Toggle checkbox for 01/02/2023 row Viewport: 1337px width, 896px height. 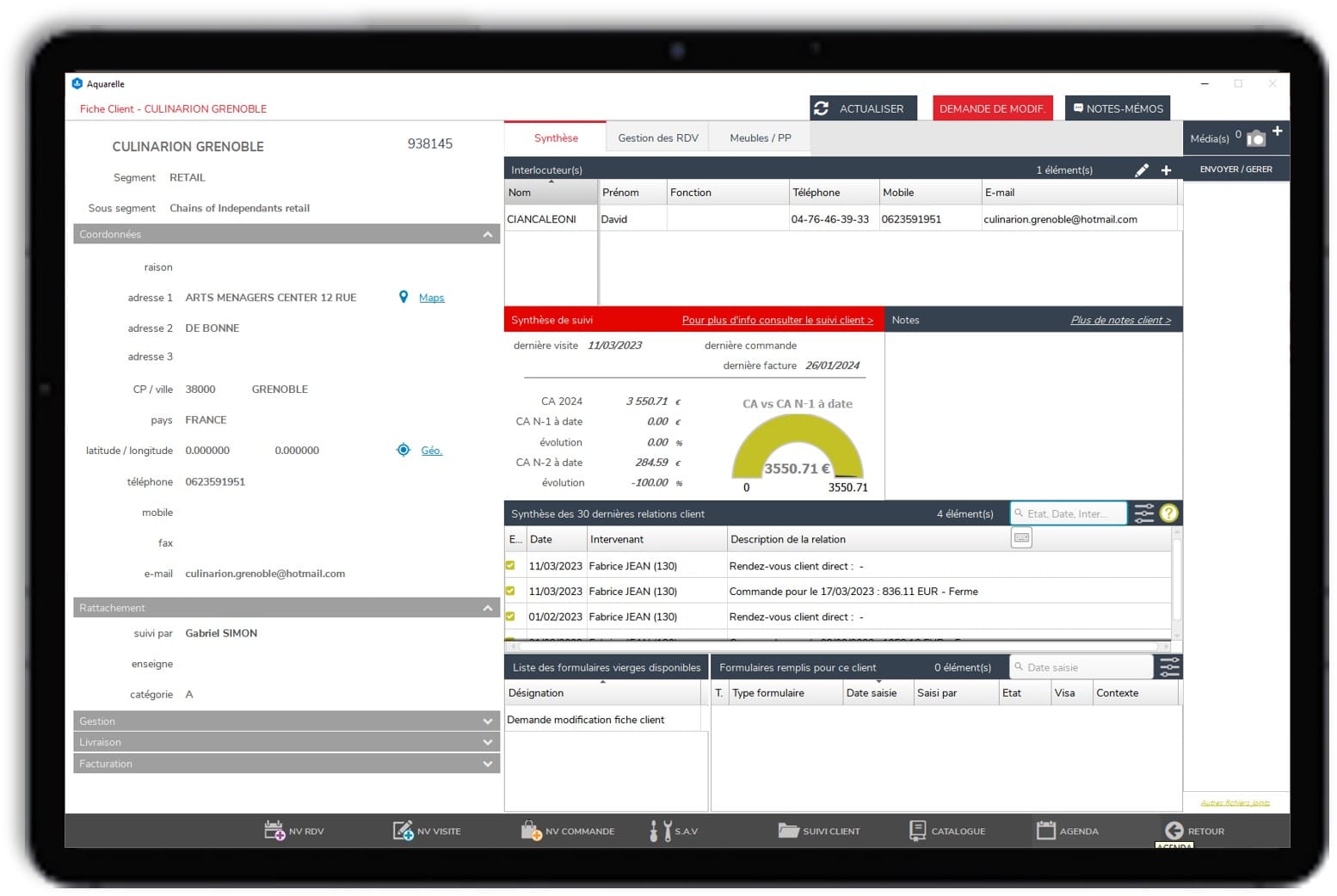click(510, 617)
